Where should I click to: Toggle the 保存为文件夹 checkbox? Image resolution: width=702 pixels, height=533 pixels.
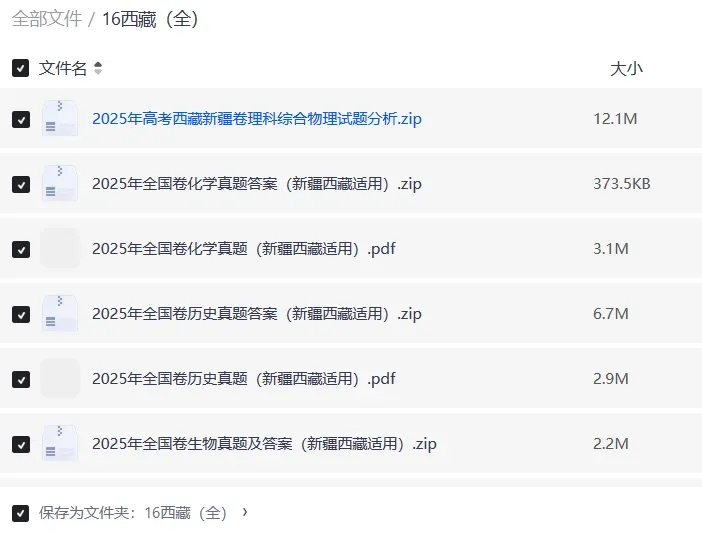tap(21, 513)
